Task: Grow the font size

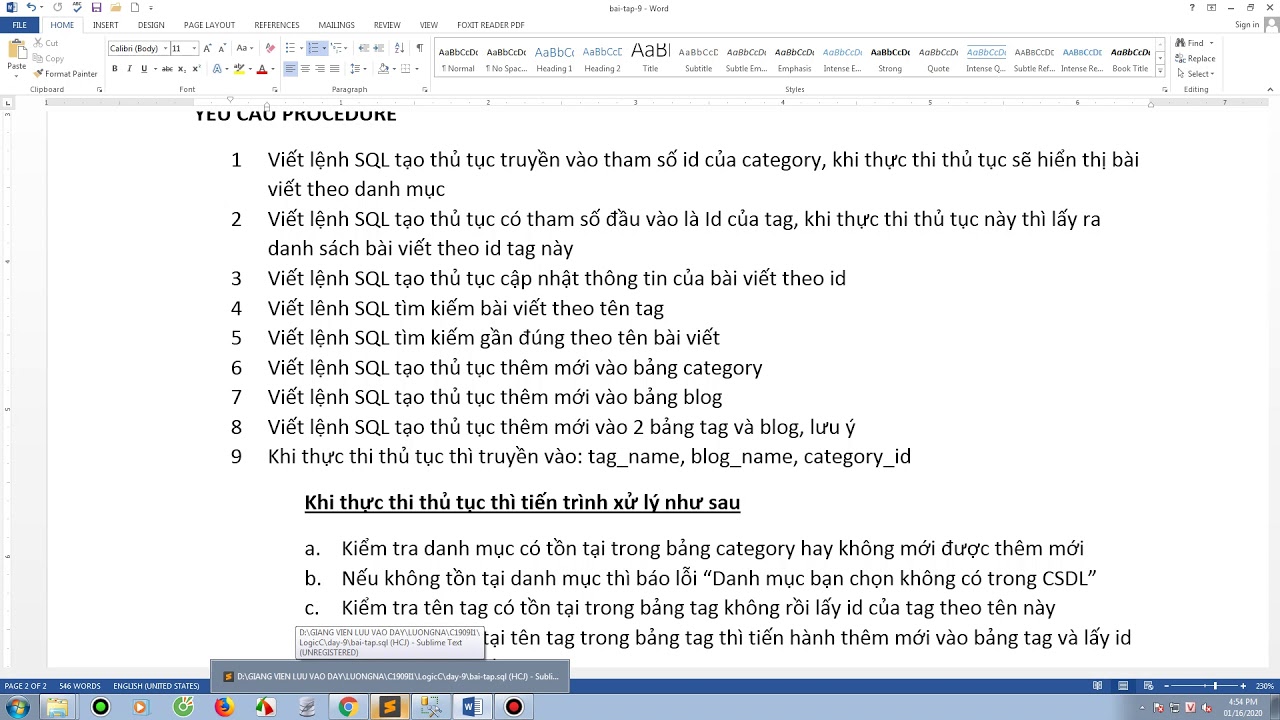Action: (x=207, y=48)
